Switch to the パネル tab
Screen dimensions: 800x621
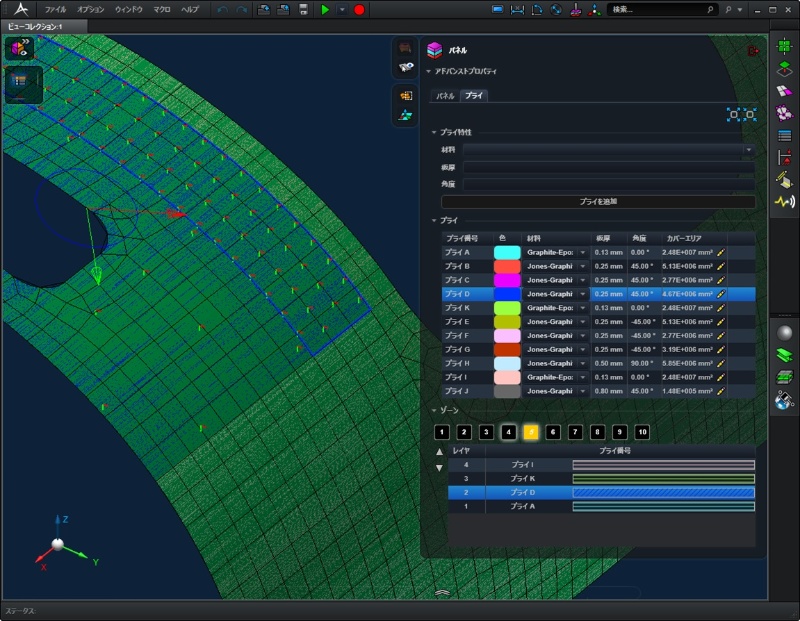point(445,96)
